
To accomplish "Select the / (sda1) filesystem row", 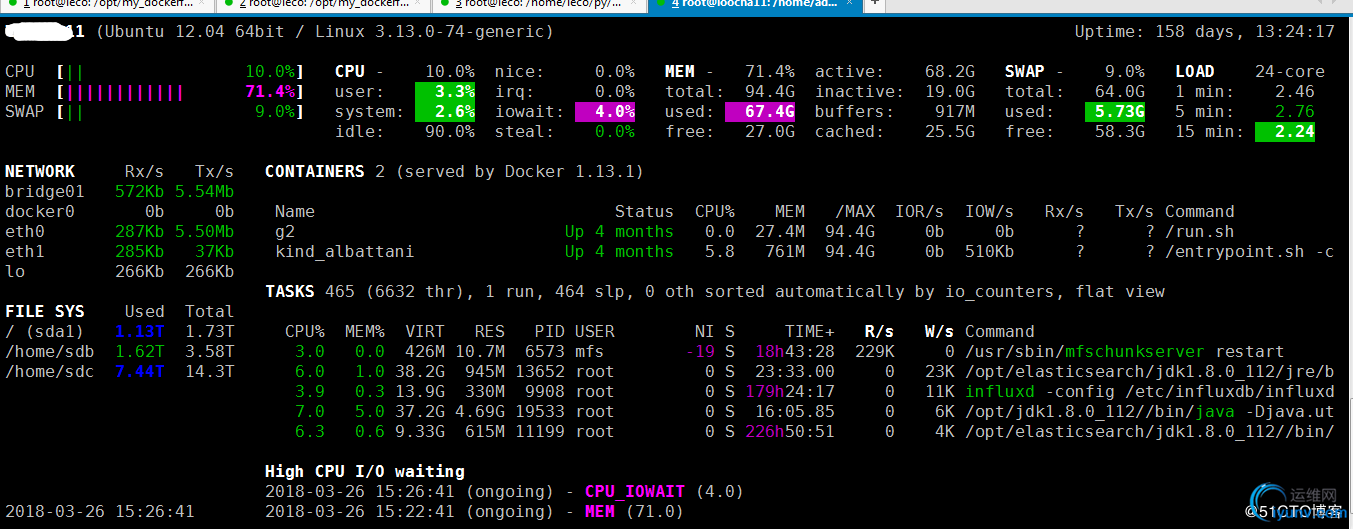I will click(x=120, y=332).
